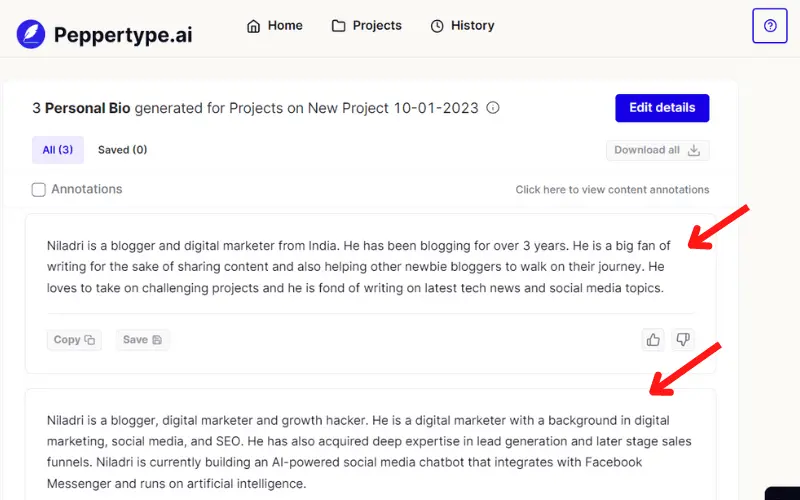Click the Download all button
The image size is (800, 500).
(x=658, y=151)
